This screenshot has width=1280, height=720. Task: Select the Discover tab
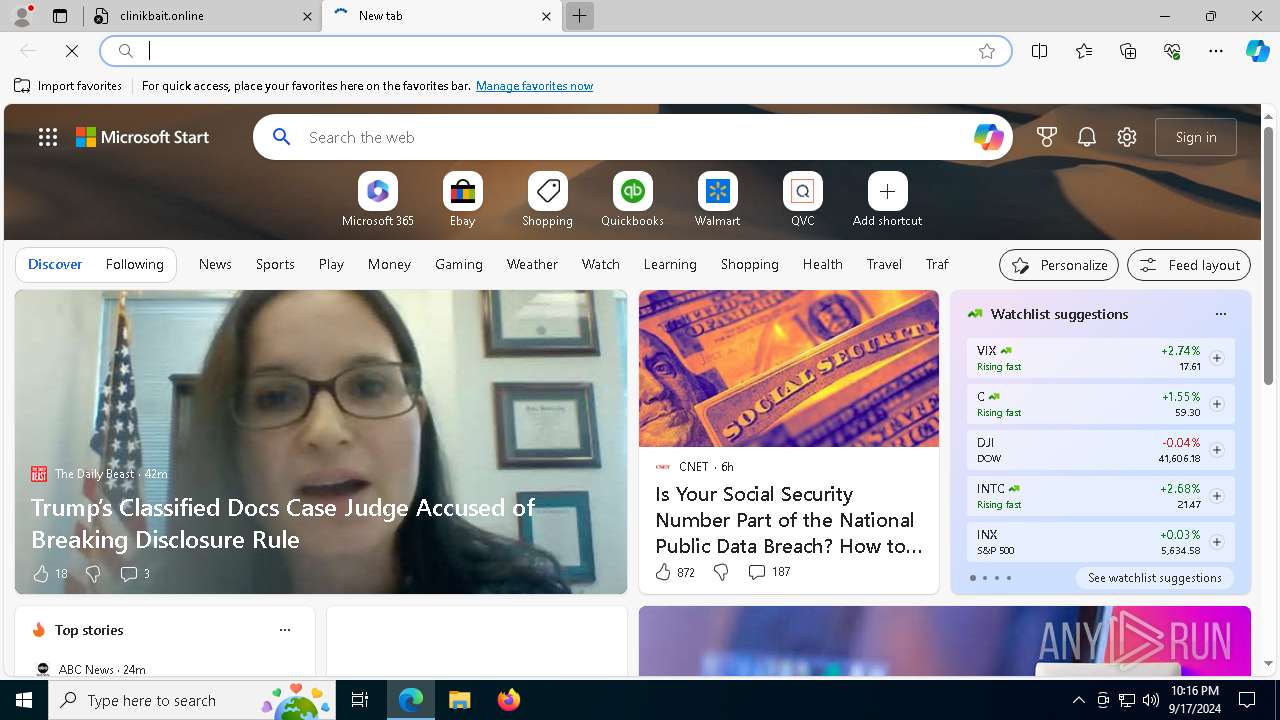55,264
